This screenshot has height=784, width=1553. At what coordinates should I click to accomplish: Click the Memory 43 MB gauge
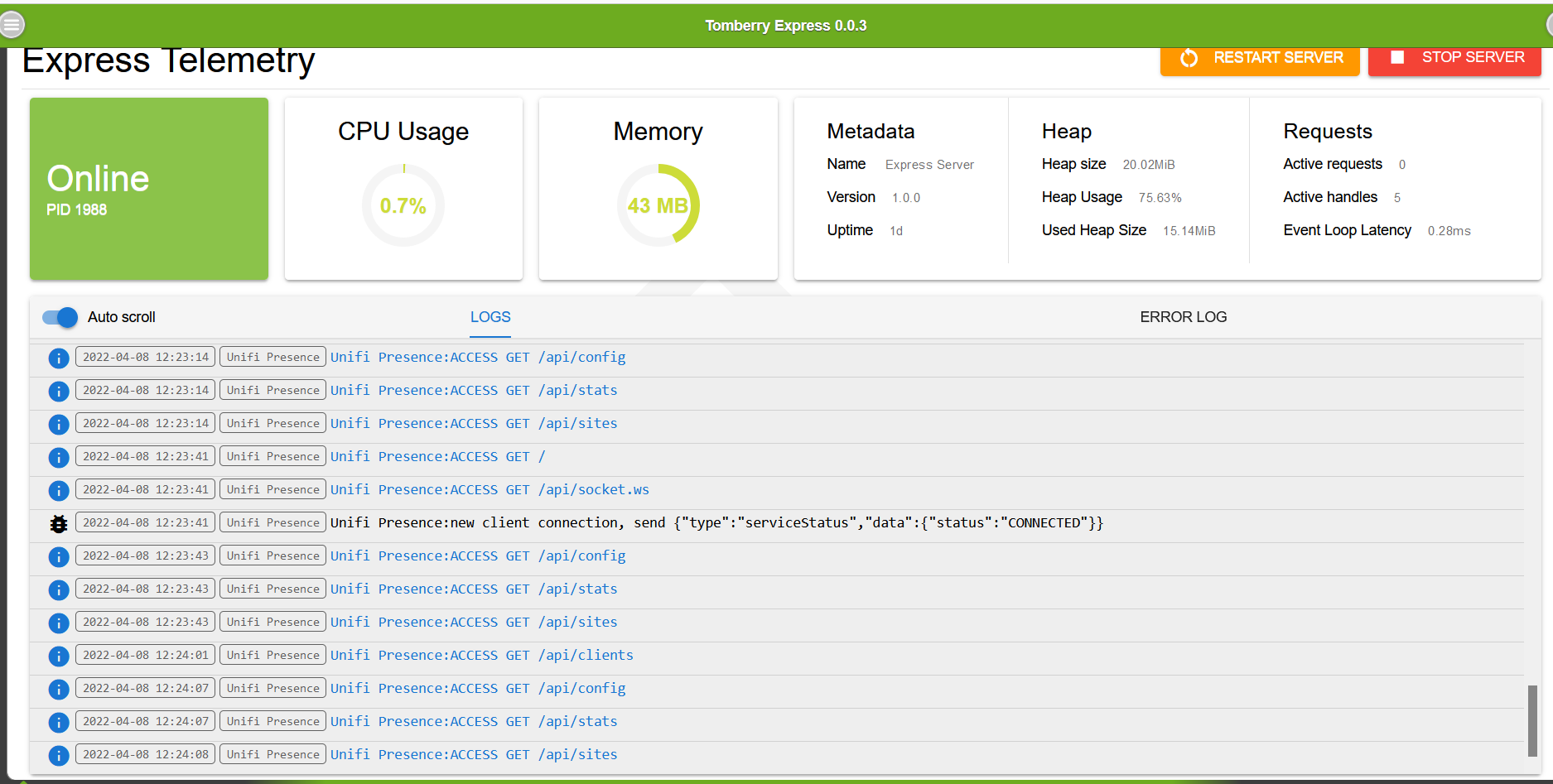(658, 205)
